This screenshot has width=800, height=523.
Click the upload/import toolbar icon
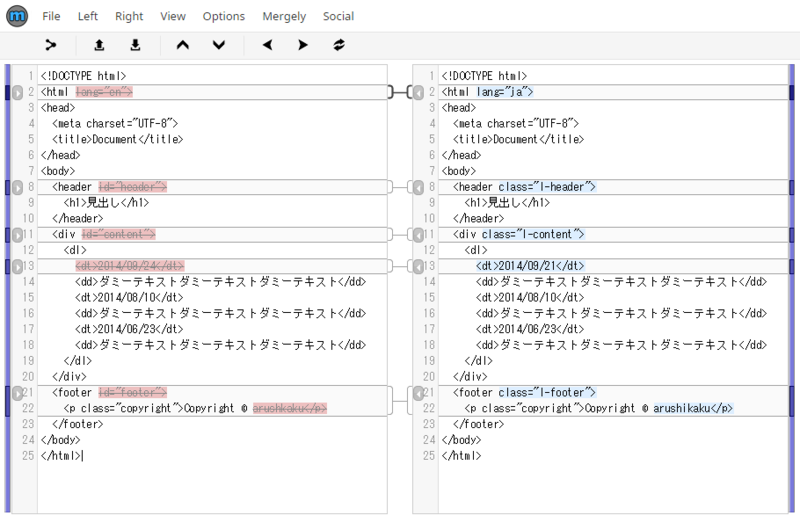tap(99, 45)
